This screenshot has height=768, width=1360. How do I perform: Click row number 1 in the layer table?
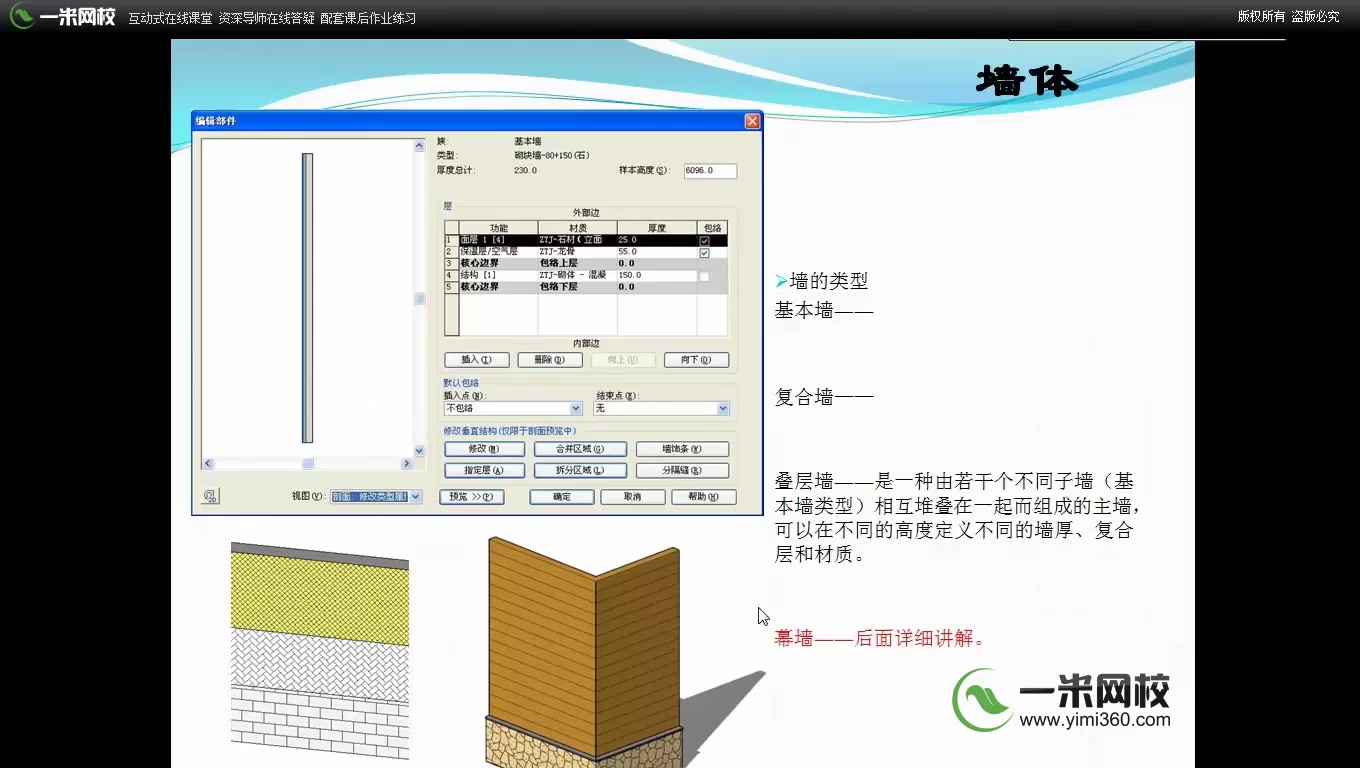click(451, 241)
